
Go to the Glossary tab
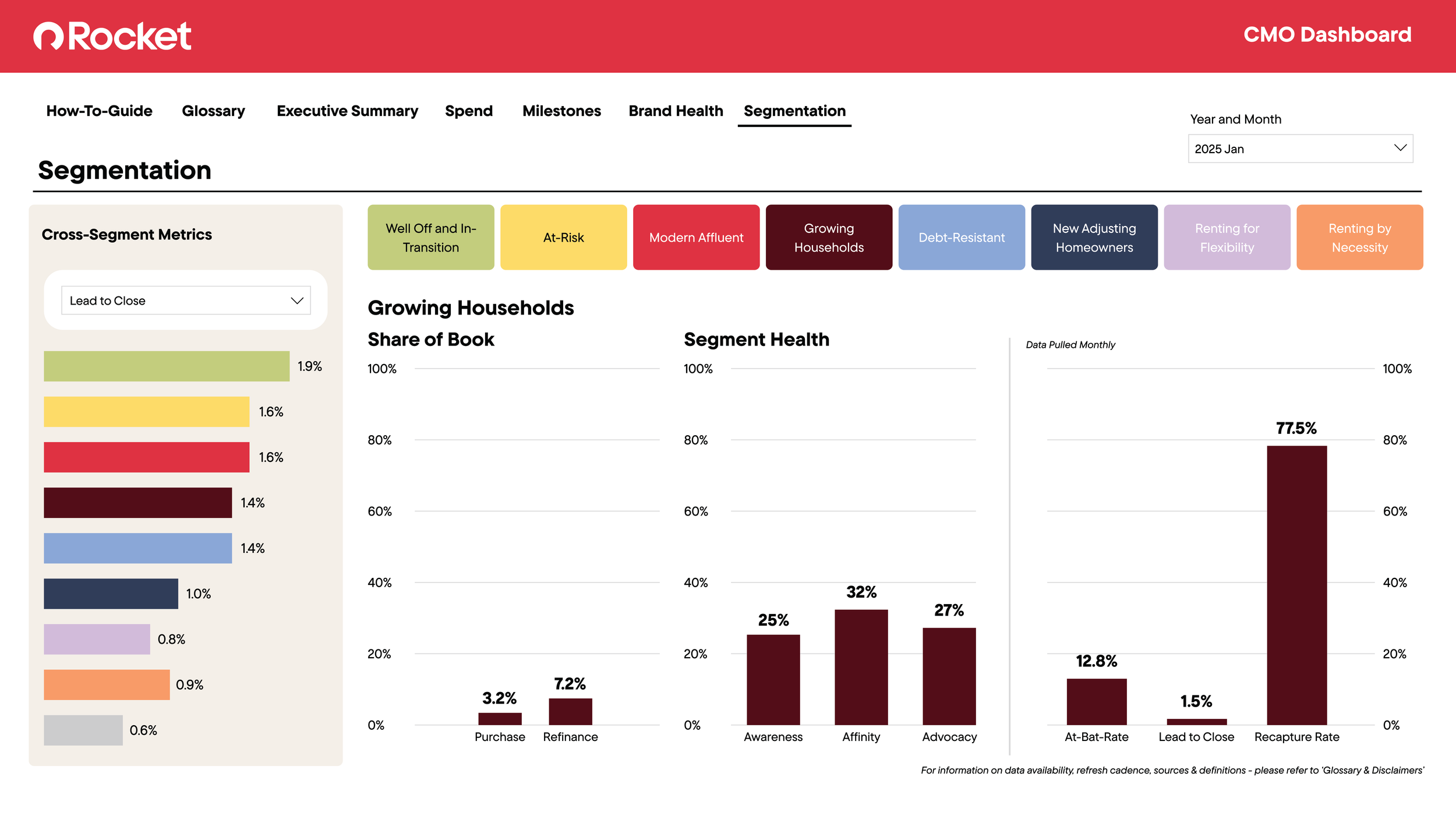pos(213,111)
